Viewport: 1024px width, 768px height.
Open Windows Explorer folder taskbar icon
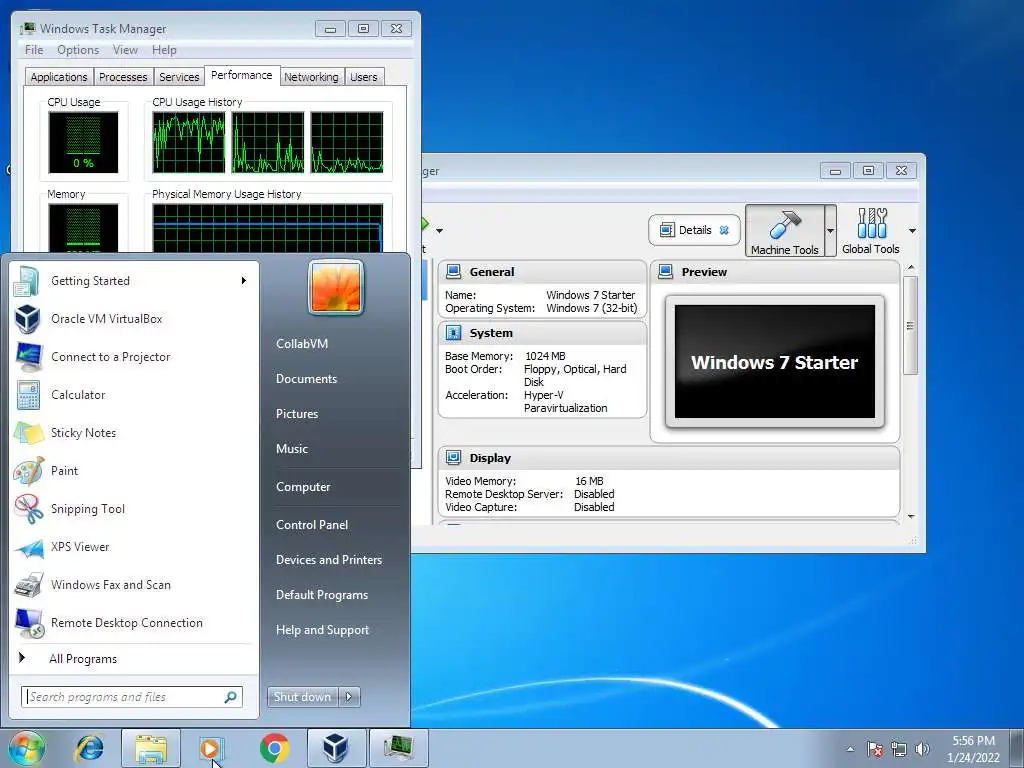tap(151, 748)
